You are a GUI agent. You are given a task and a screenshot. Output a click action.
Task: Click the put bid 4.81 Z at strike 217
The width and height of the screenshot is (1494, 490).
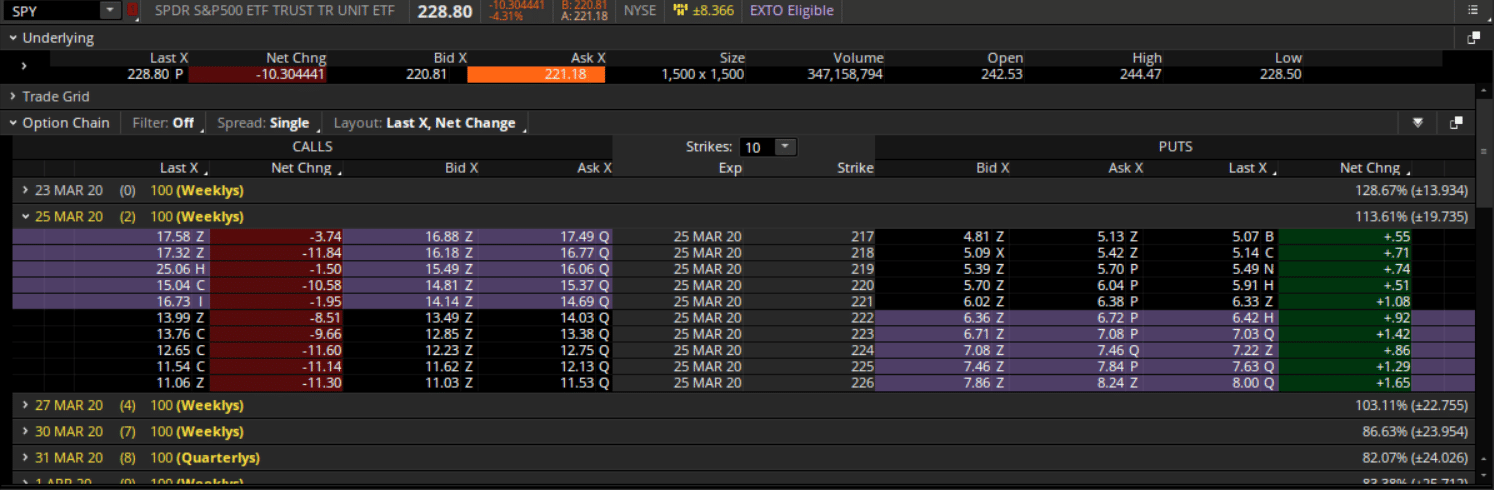[984, 237]
